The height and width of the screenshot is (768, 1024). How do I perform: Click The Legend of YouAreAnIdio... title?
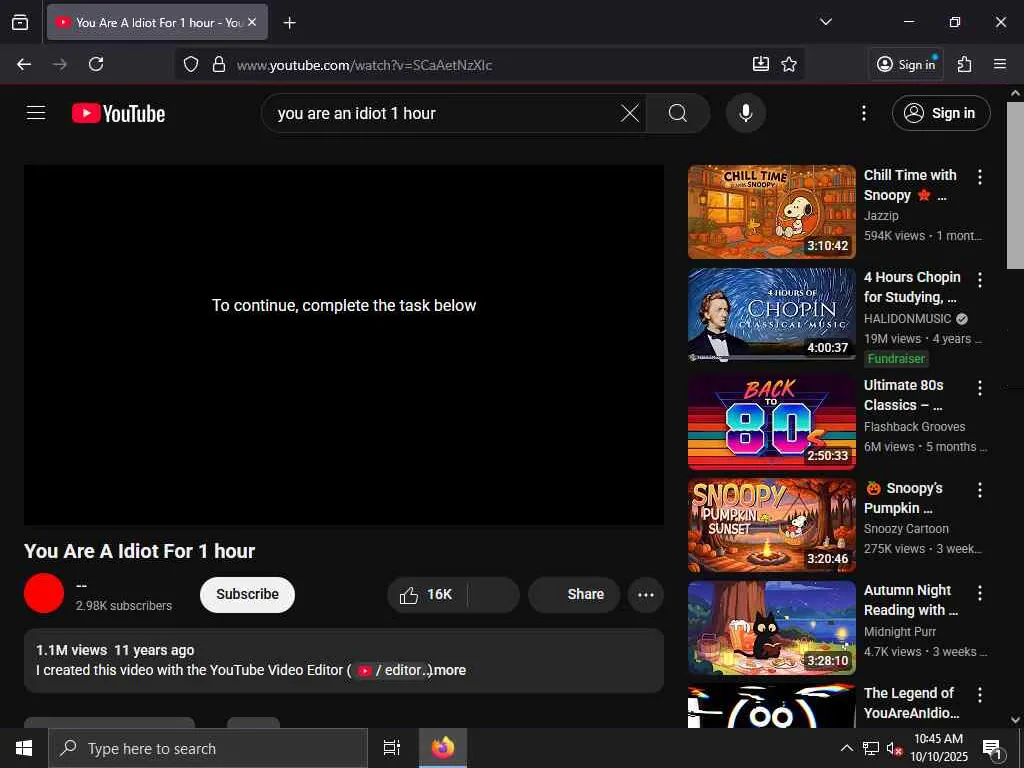click(912, 703)
